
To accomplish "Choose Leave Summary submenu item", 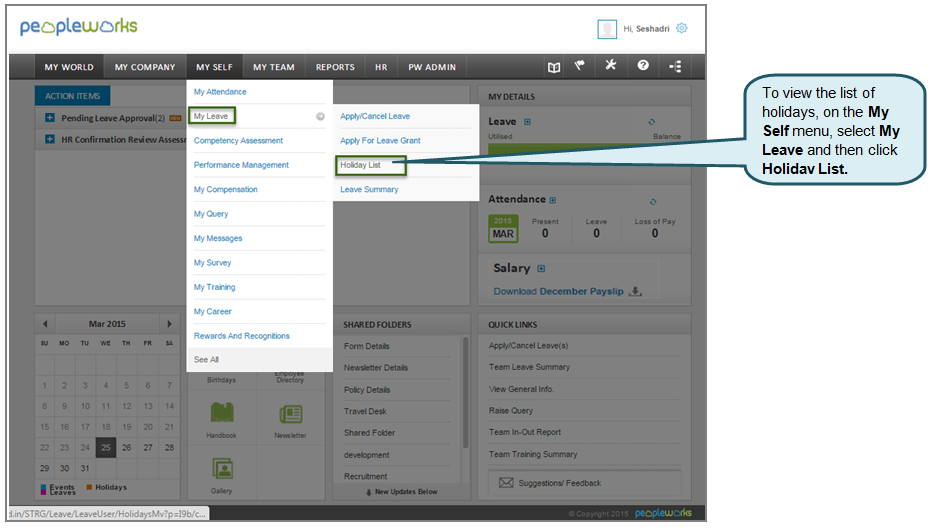I will point(369,190).
